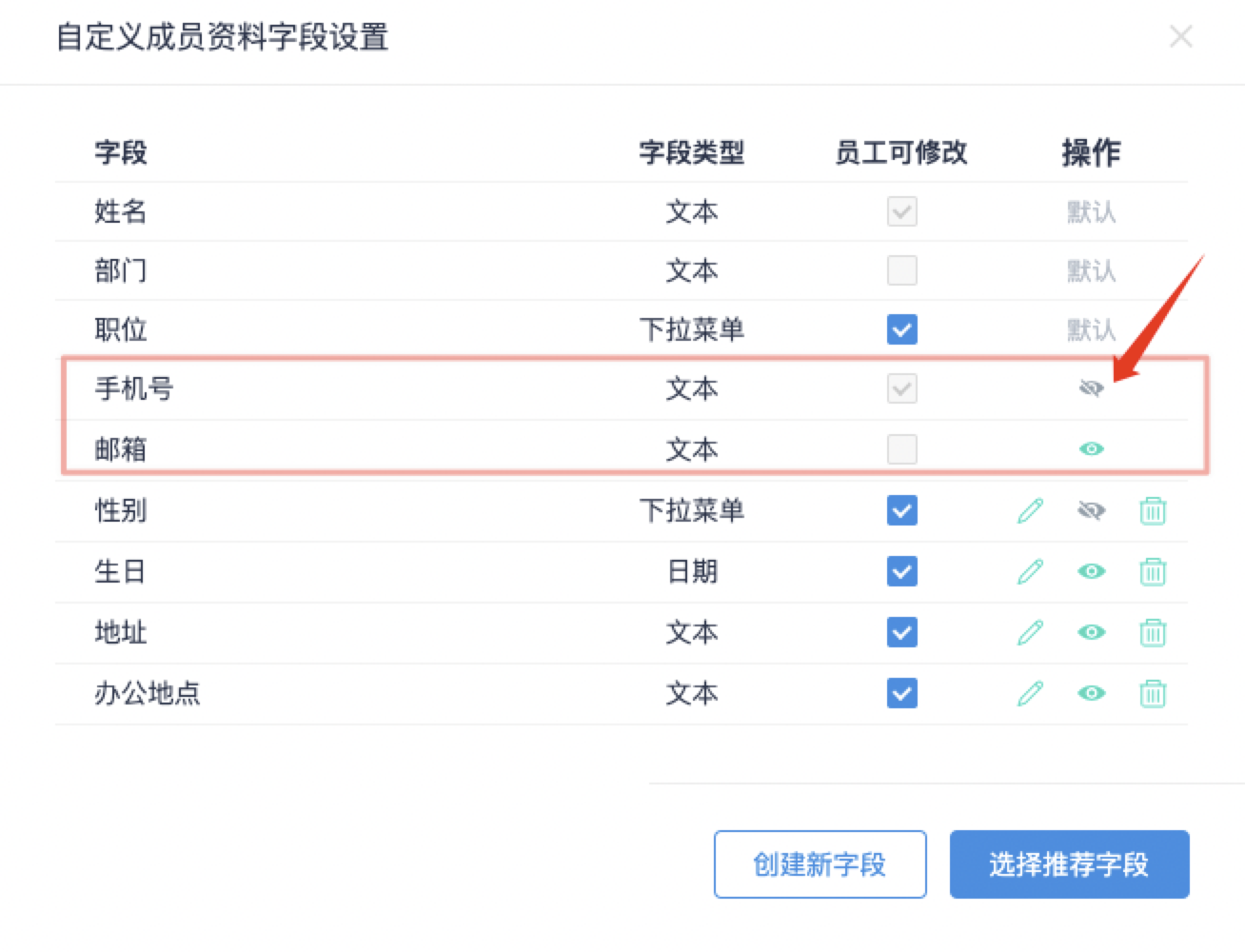Delete the 生日 field with trash icon
This screenshot has height=952, width=1245.
point(1152,572)
